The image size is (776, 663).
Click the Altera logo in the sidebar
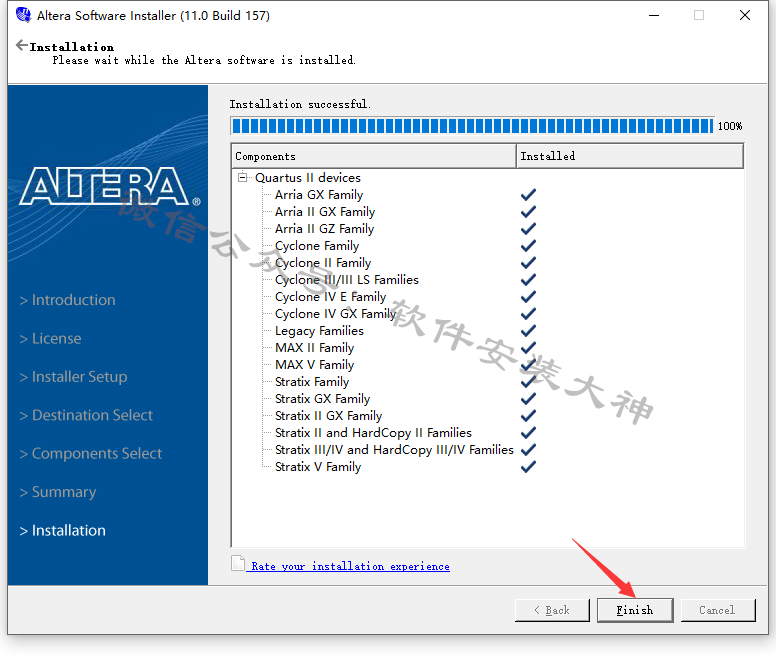pos(109,186)
